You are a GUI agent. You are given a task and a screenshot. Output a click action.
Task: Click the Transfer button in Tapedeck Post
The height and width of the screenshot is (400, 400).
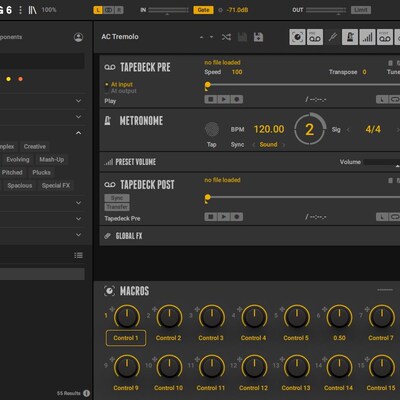coord(117,207)
